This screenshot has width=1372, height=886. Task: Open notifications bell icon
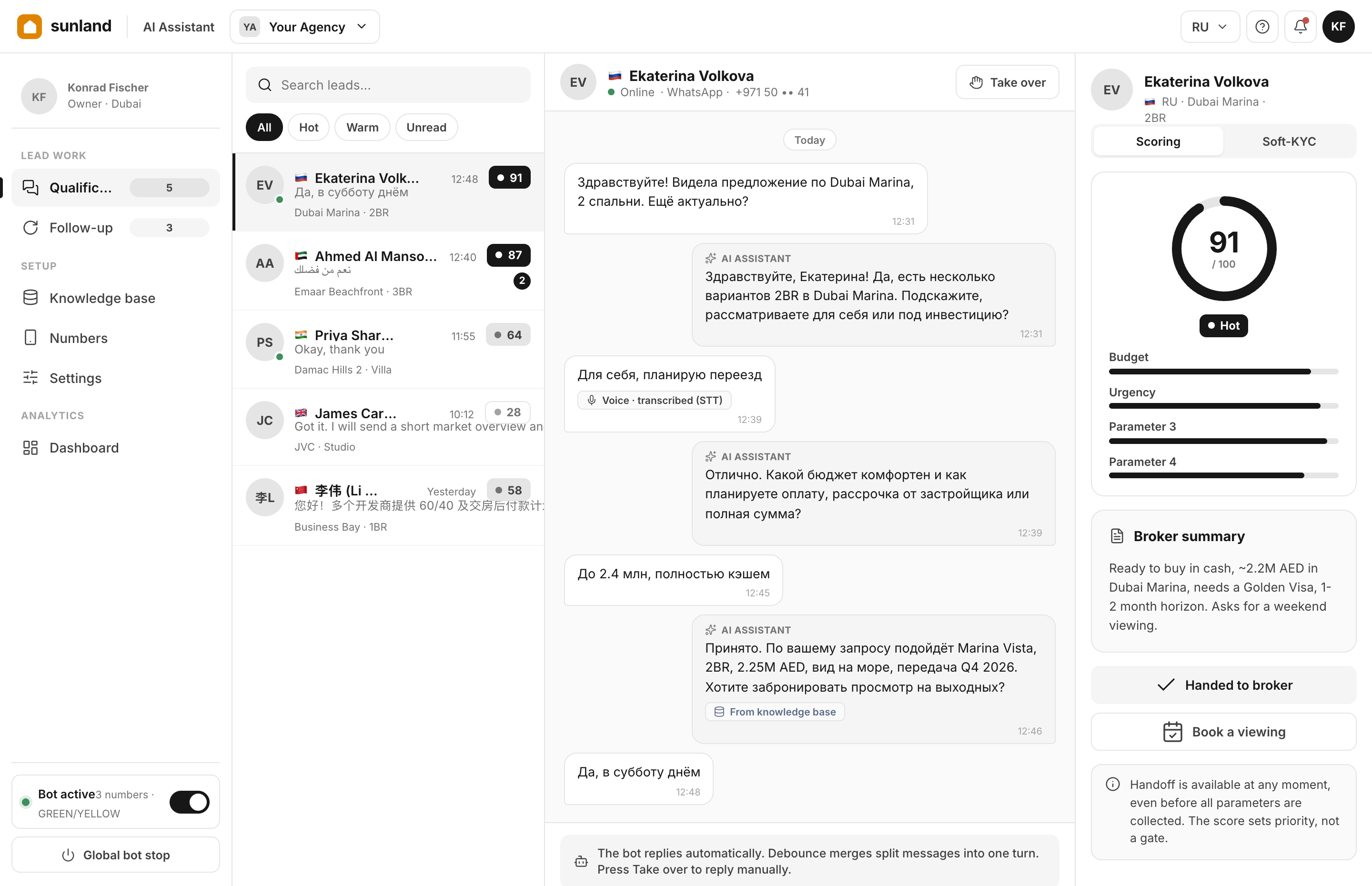tap(1300, 27)
